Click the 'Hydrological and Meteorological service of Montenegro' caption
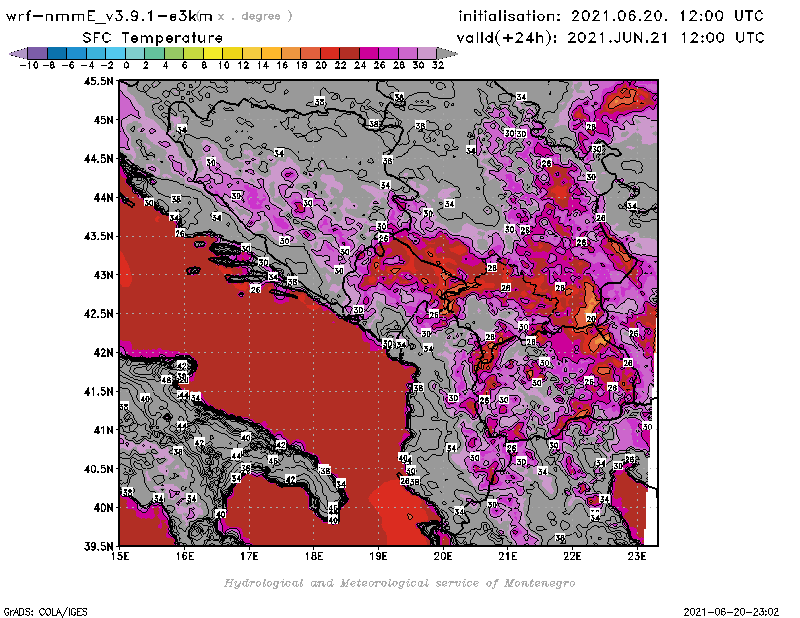The height and width of the screenshot is (618, 800). [399, 583]
